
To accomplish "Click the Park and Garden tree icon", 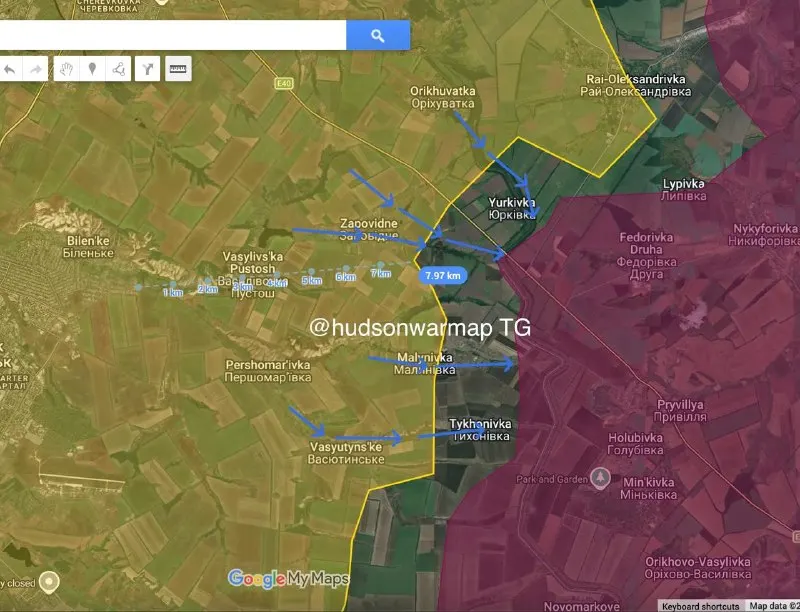I will 601,478.
